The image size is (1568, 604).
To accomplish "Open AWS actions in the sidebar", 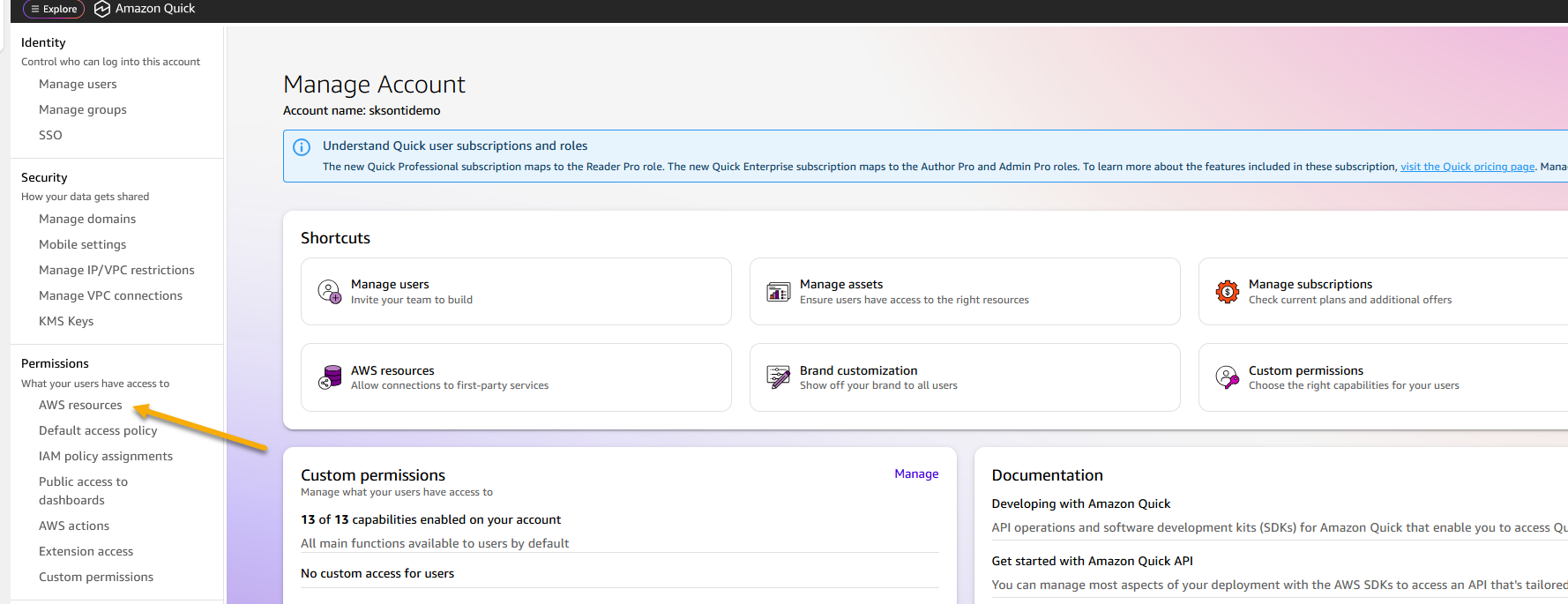I will pos(74,526).
